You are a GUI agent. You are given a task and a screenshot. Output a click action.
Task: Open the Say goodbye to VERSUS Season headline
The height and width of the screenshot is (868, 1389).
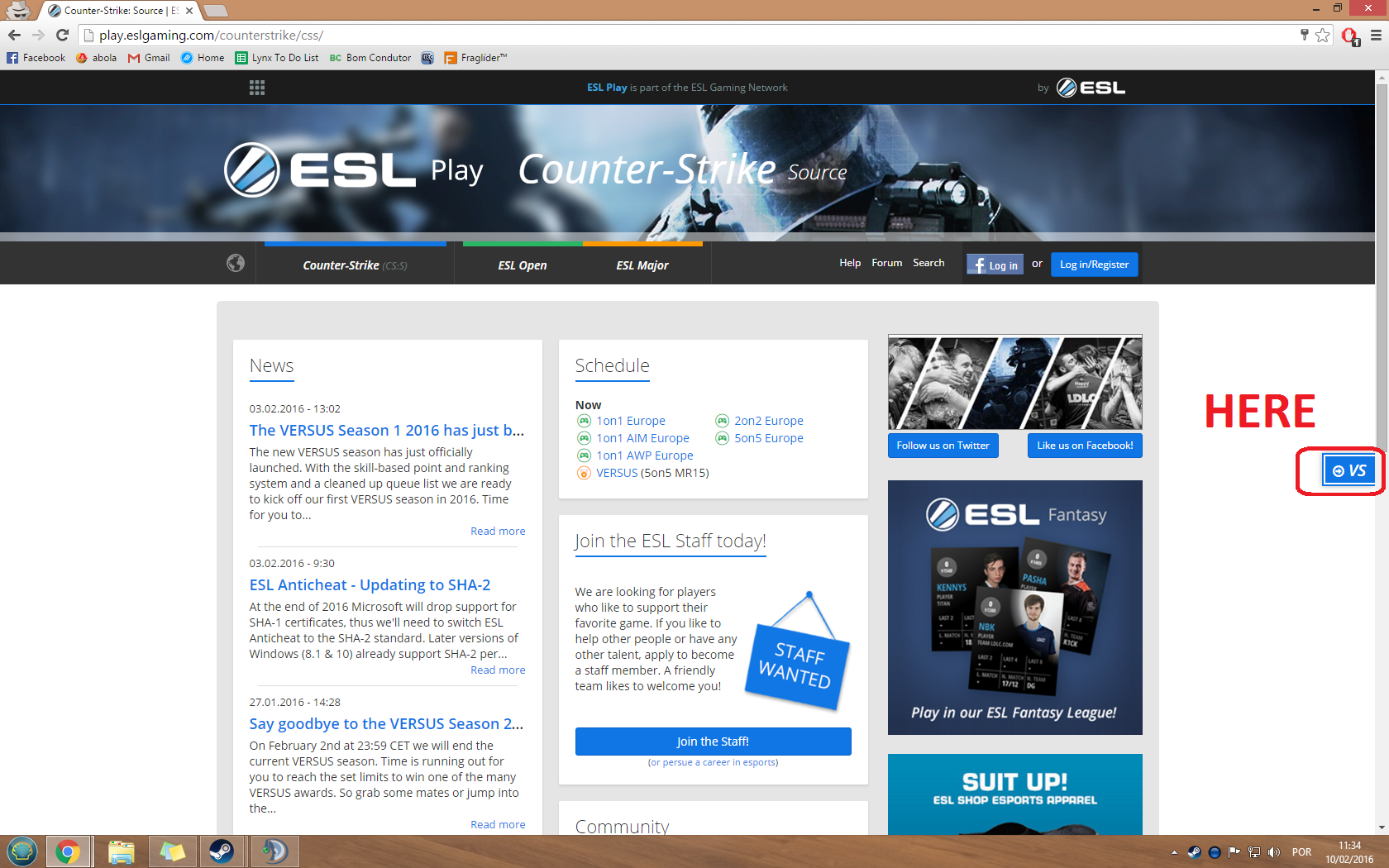tap(387, 723)
